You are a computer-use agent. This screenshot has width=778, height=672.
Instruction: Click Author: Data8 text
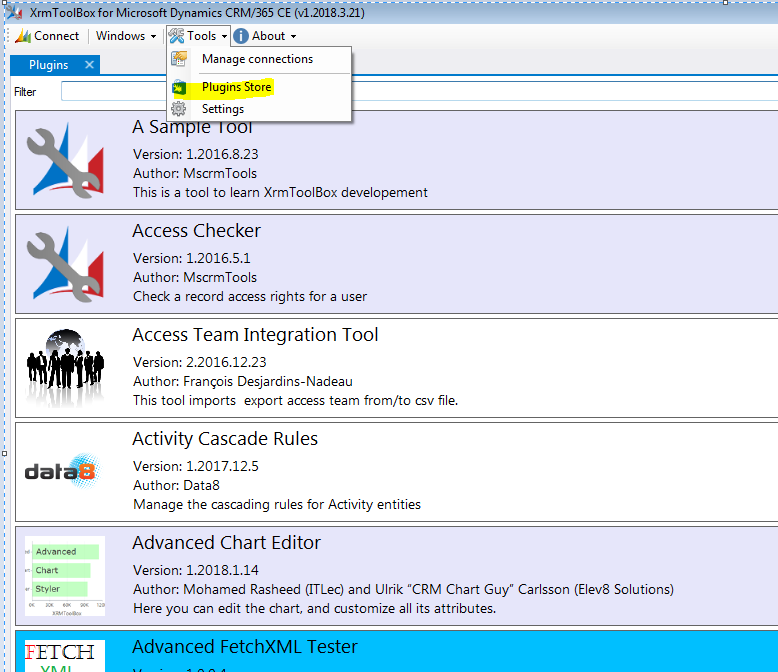(176, 485)
